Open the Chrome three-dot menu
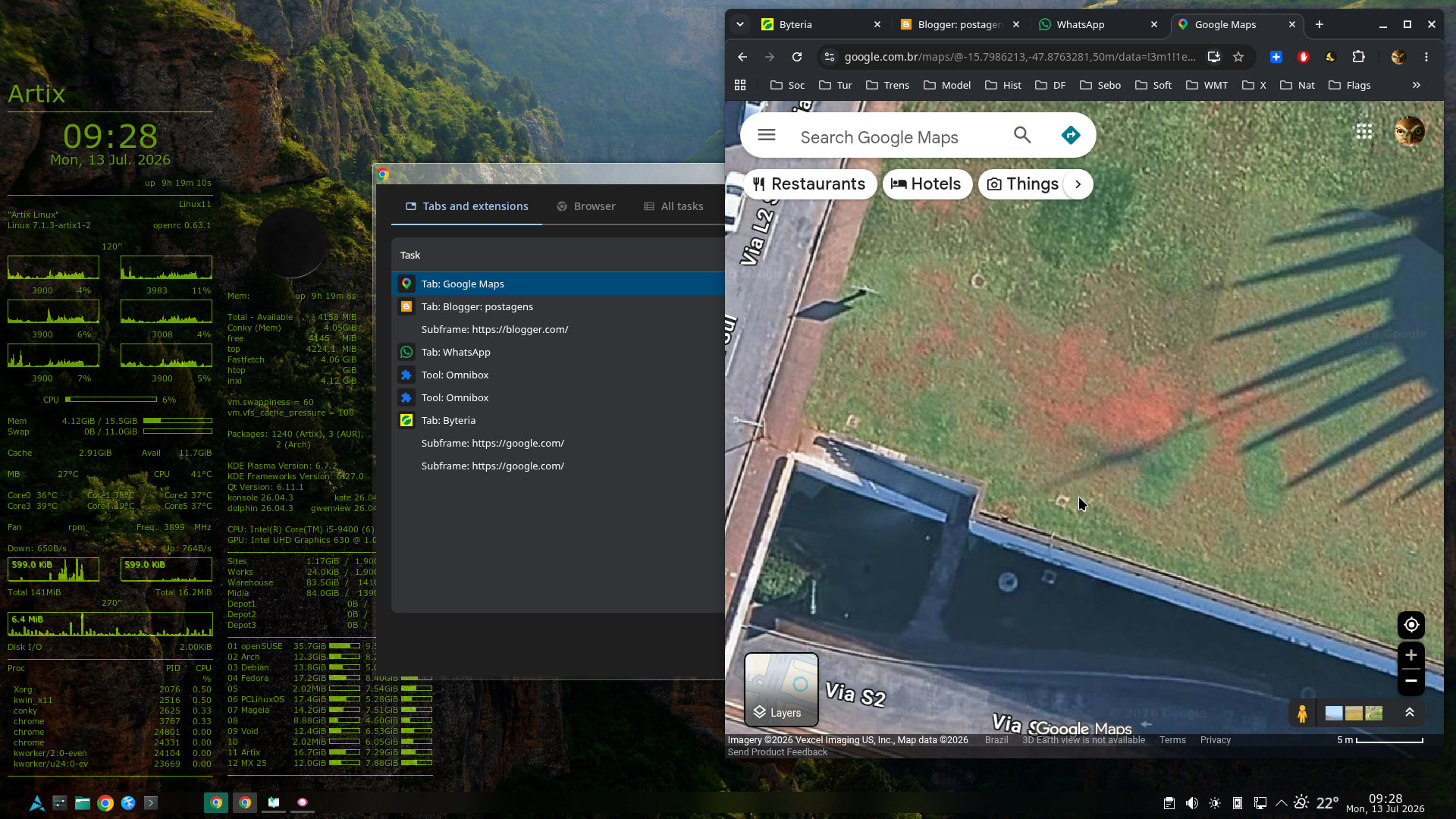 tap(1426, 57)
